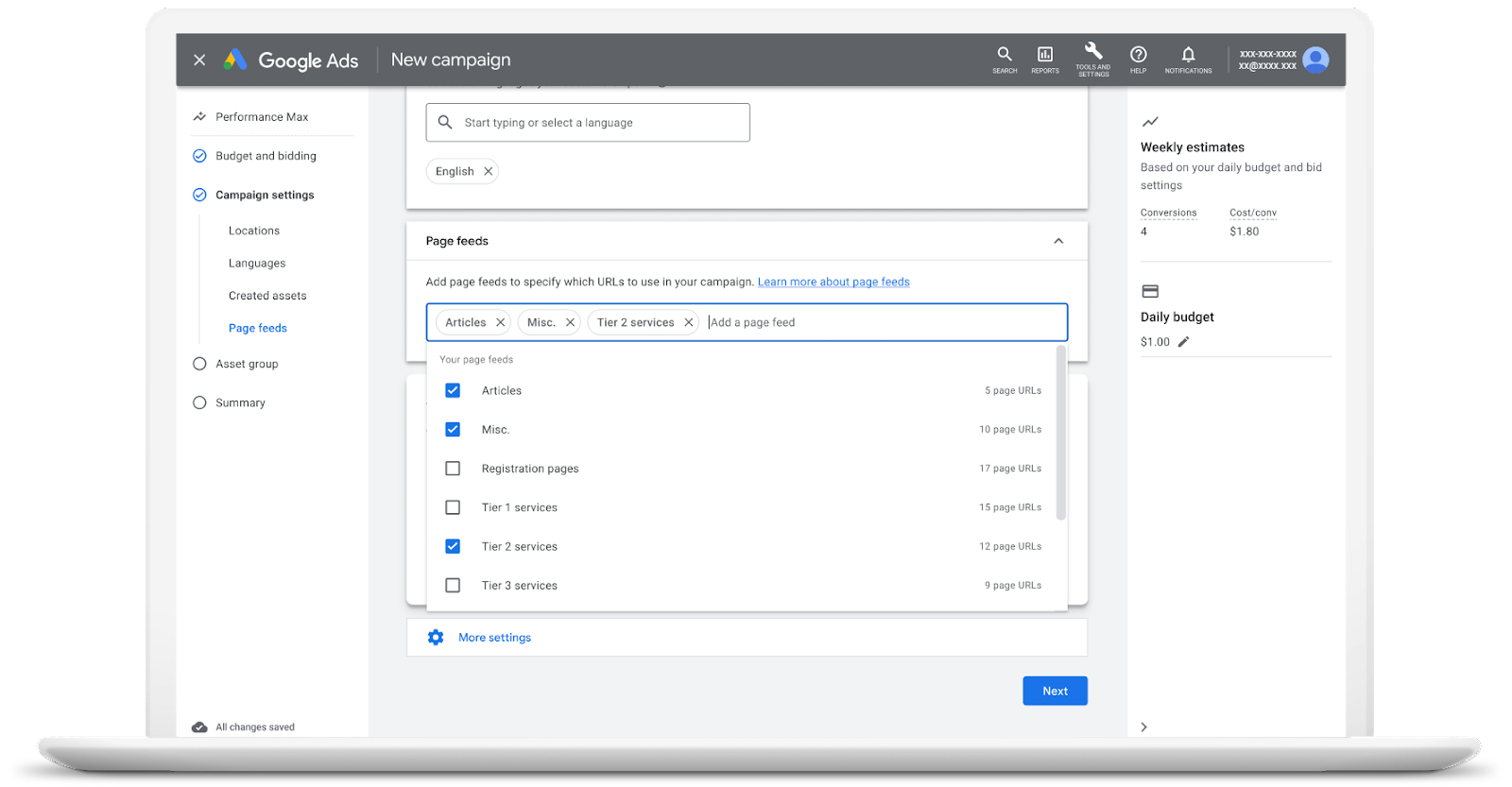The image size is (1512, 787).
Task: Open Tools and Settings wrench
Action: pyautogui.click(x=1093, y=58)
